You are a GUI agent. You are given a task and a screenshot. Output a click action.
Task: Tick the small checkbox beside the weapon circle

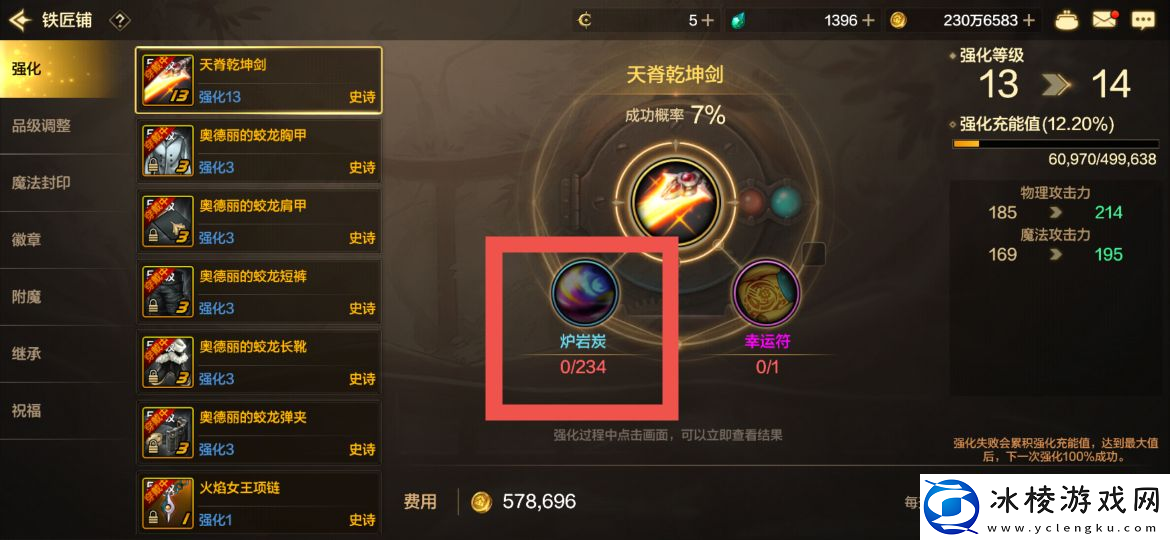click(814, 254)
